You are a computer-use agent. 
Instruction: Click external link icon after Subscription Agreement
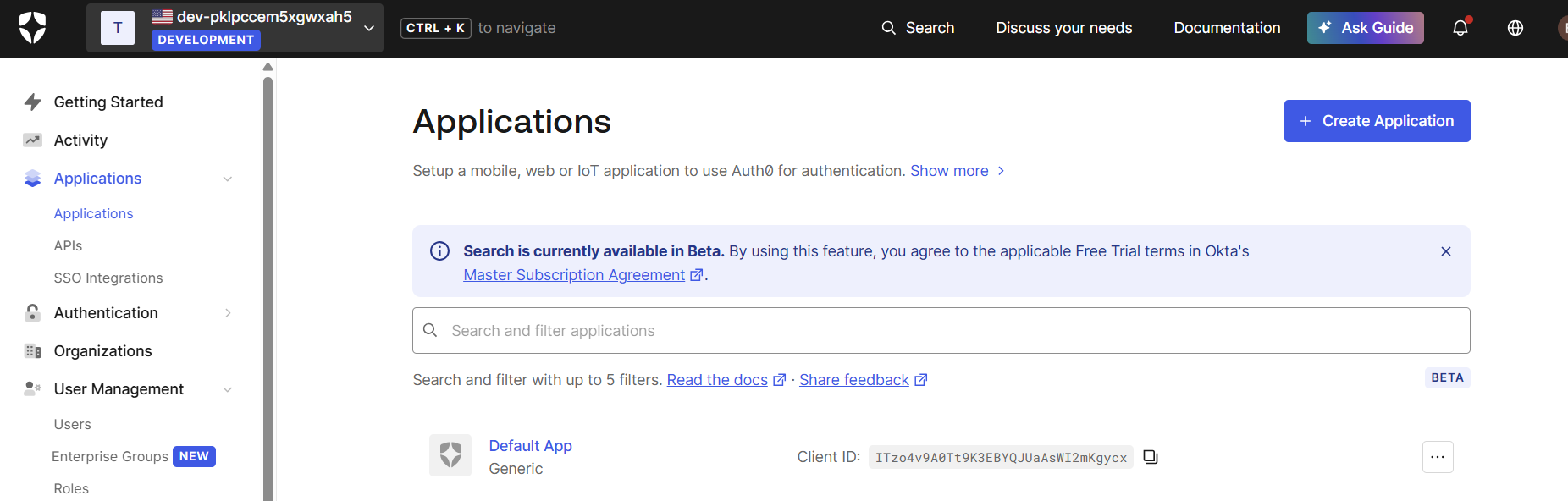697,275
